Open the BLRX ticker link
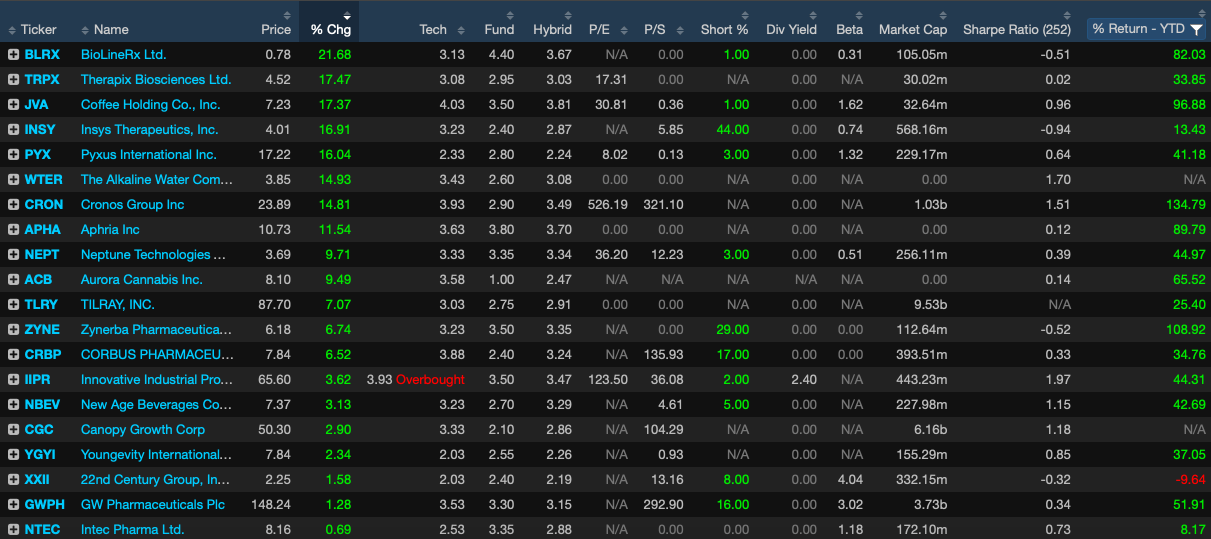1211x539 pixels. [x=42, y=54]
